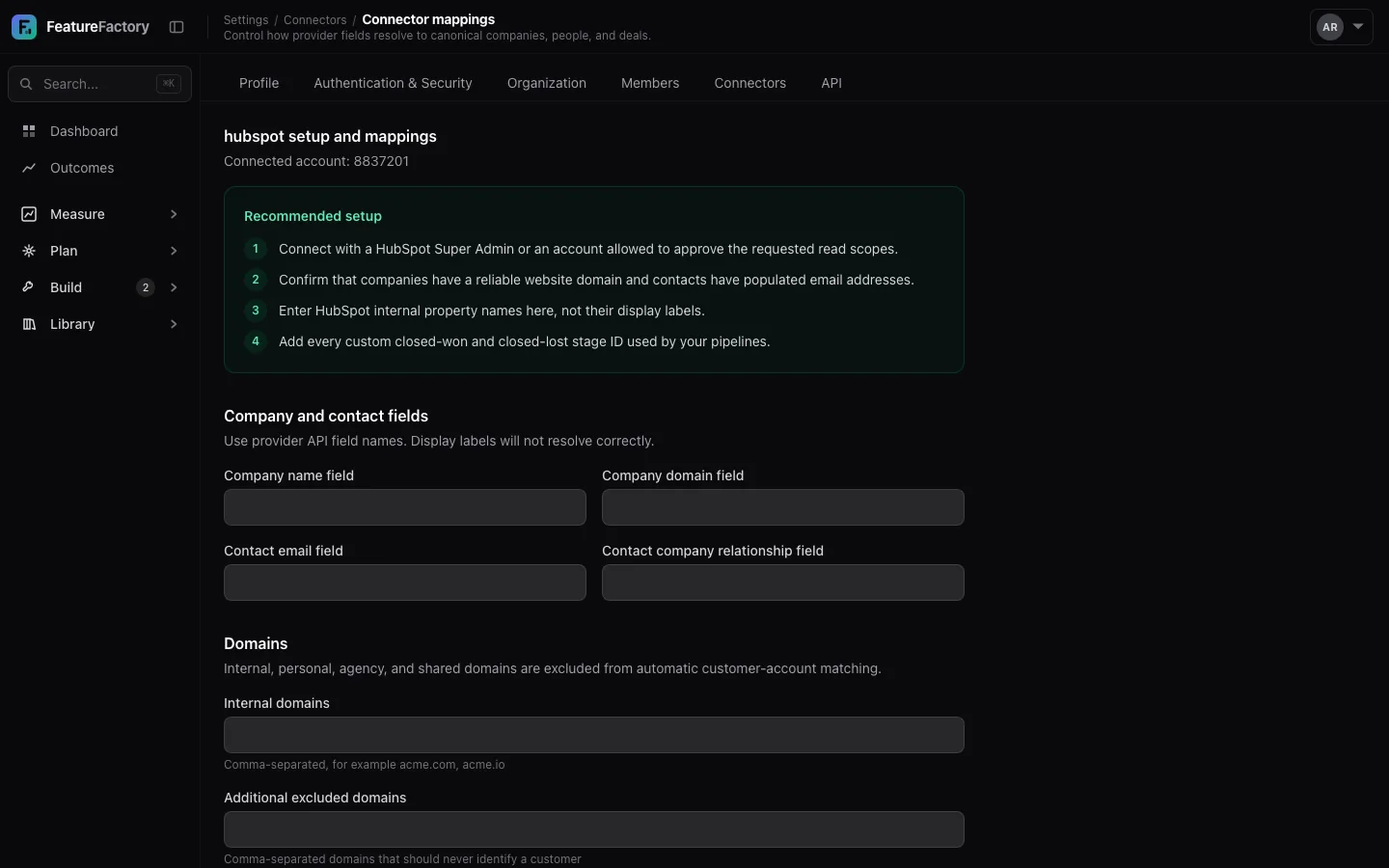The image size is (1389, 868).
Task: Click setup step 1 about HubSpot Super Admin
Action: tap(588, 249)
